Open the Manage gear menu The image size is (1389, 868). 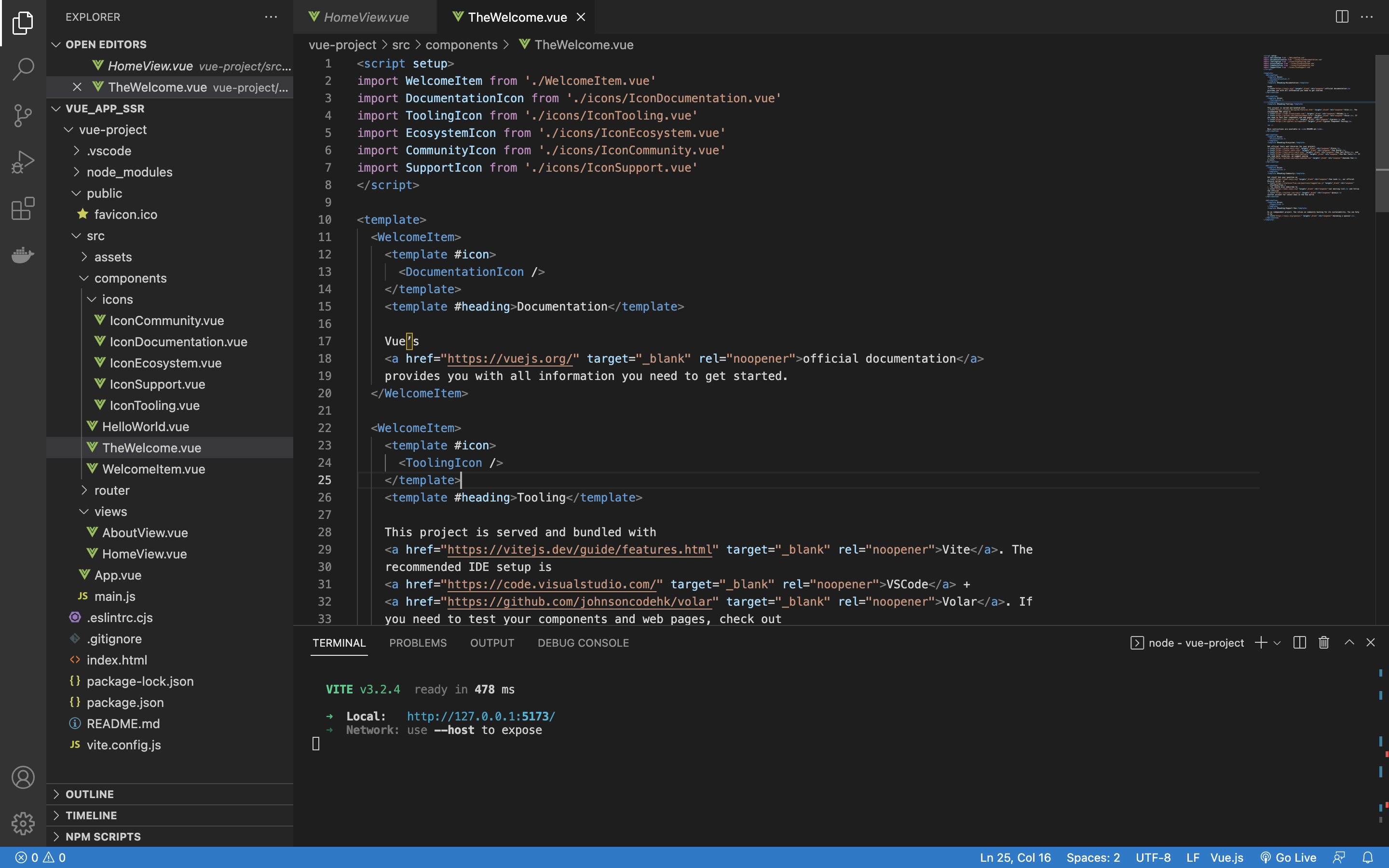tap(23, 823)
